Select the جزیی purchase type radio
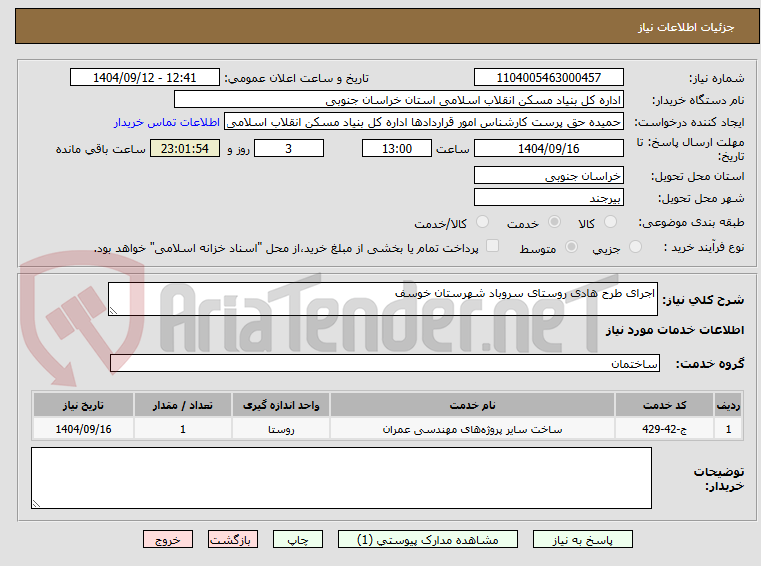 [x=635, y=247]
